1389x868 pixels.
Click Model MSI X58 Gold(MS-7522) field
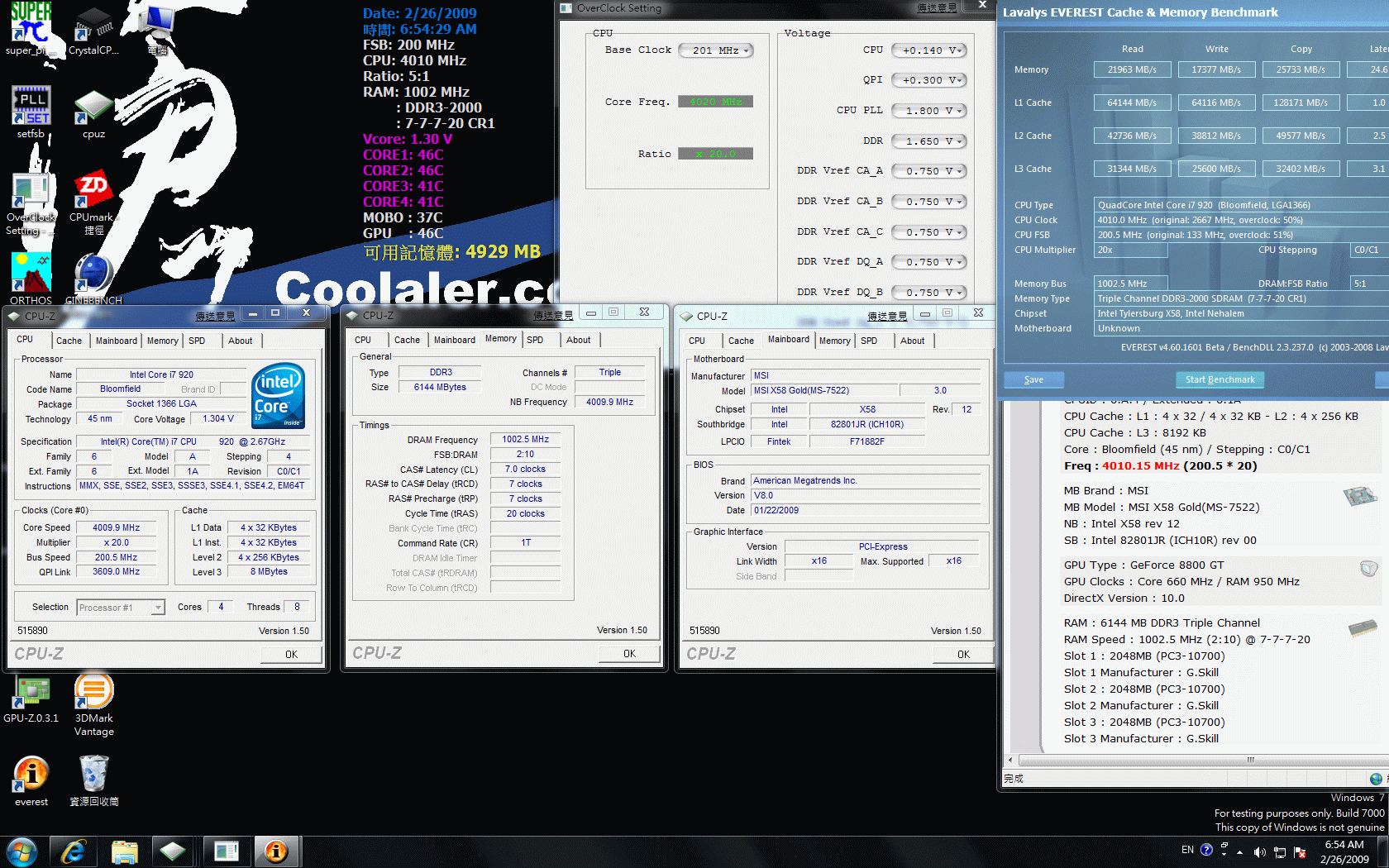(823, 390)
